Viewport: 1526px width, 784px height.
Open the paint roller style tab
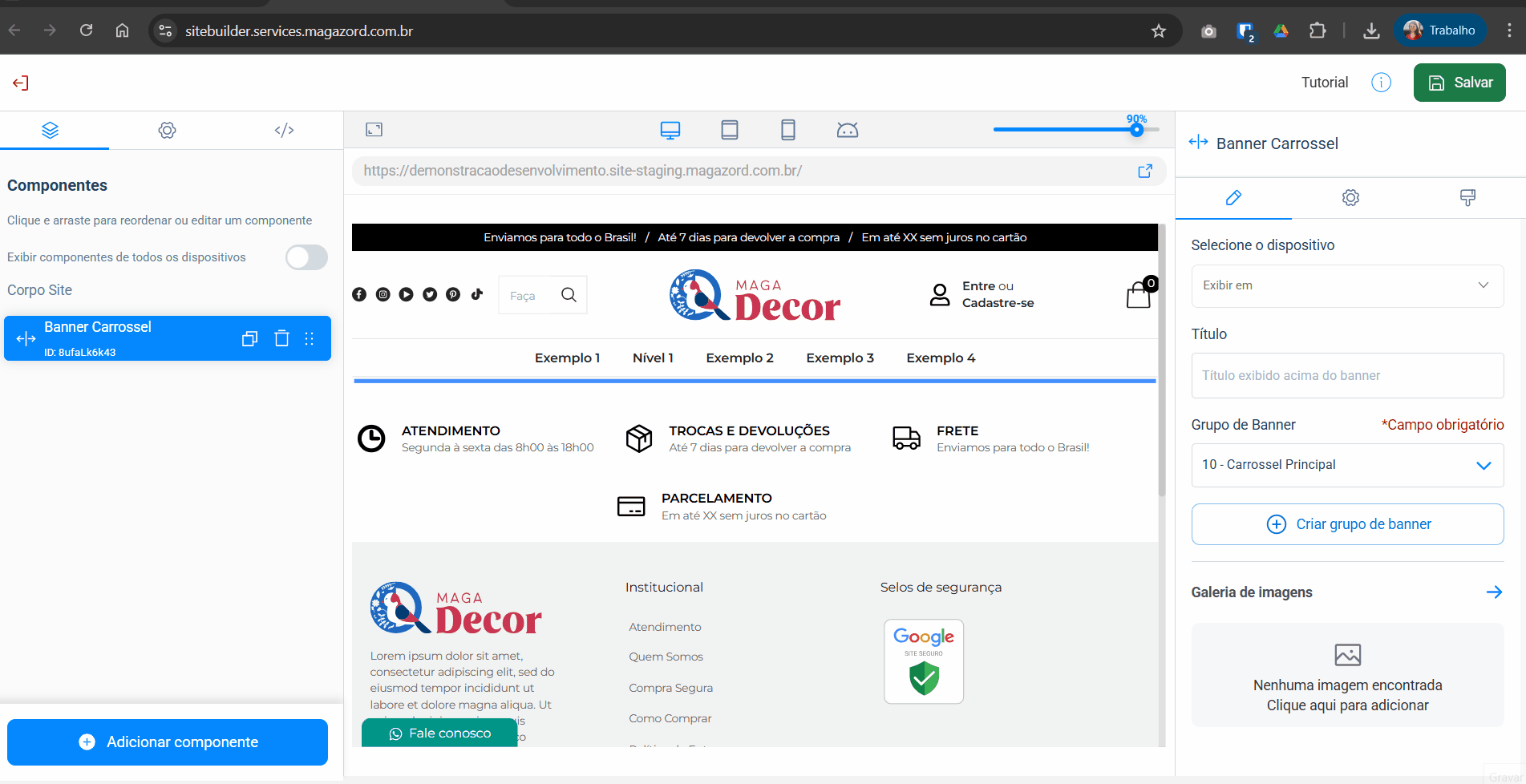[x=1467, y=197]
